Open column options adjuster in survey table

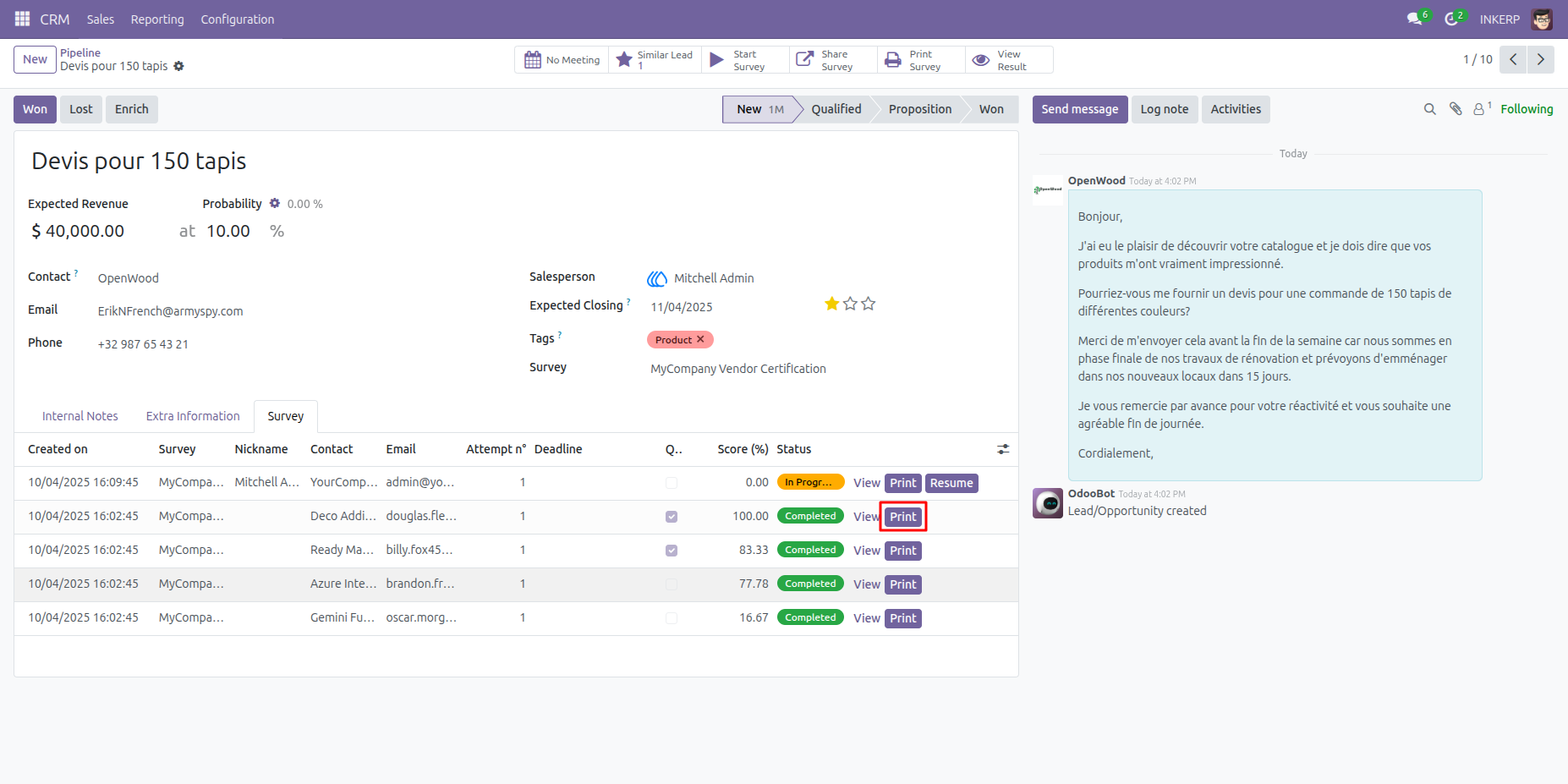point(1003,449)
